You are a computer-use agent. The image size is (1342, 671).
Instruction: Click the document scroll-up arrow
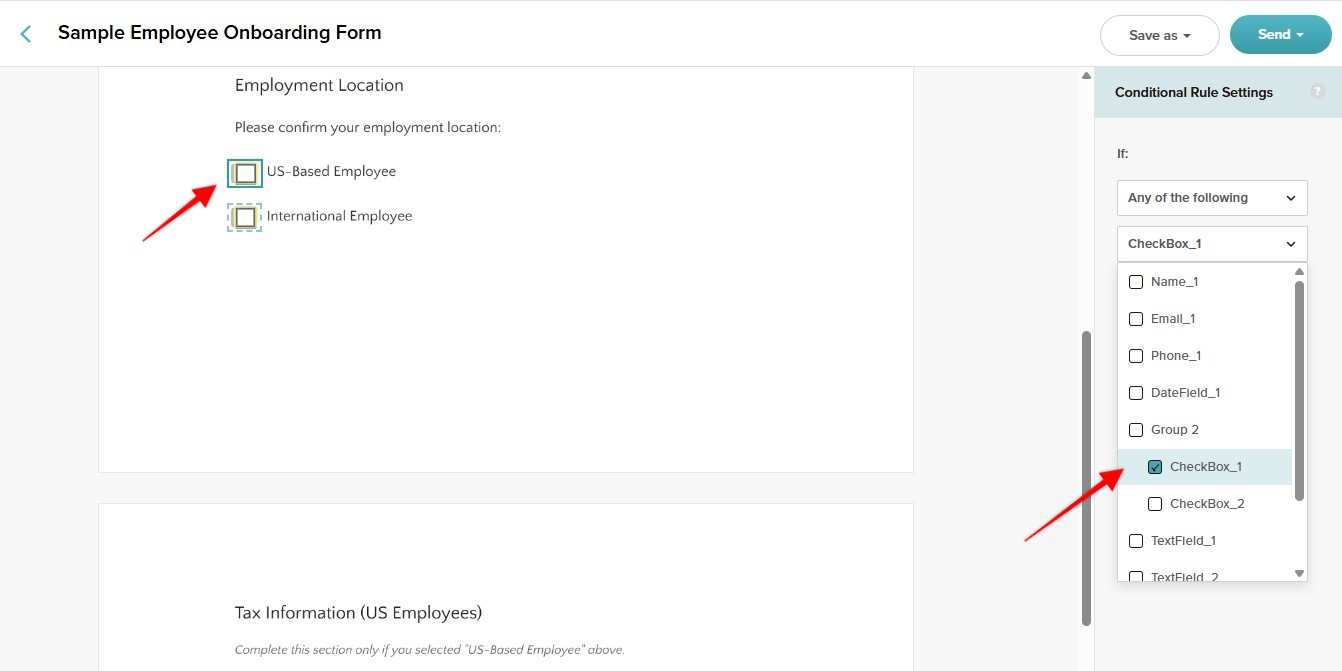pyautogui.click(x=1086, y=76)
